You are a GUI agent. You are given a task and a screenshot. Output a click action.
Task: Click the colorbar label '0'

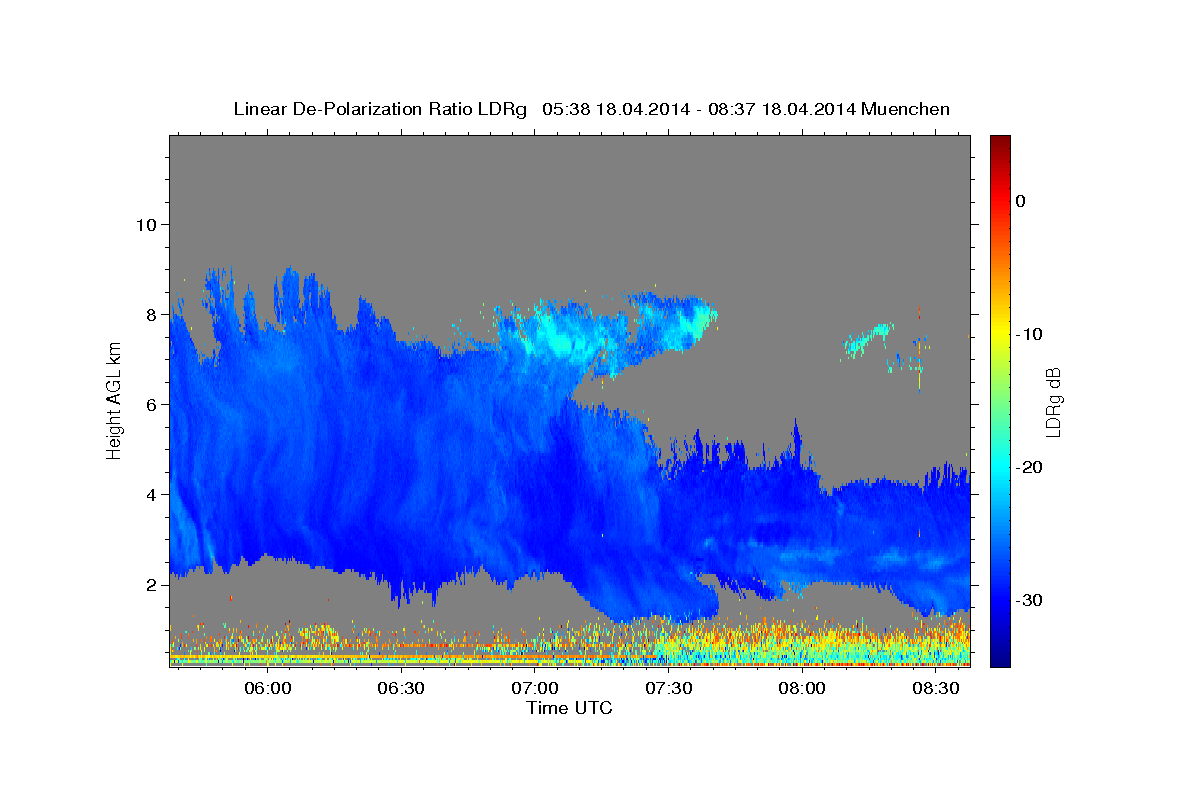coord(1021,201)
